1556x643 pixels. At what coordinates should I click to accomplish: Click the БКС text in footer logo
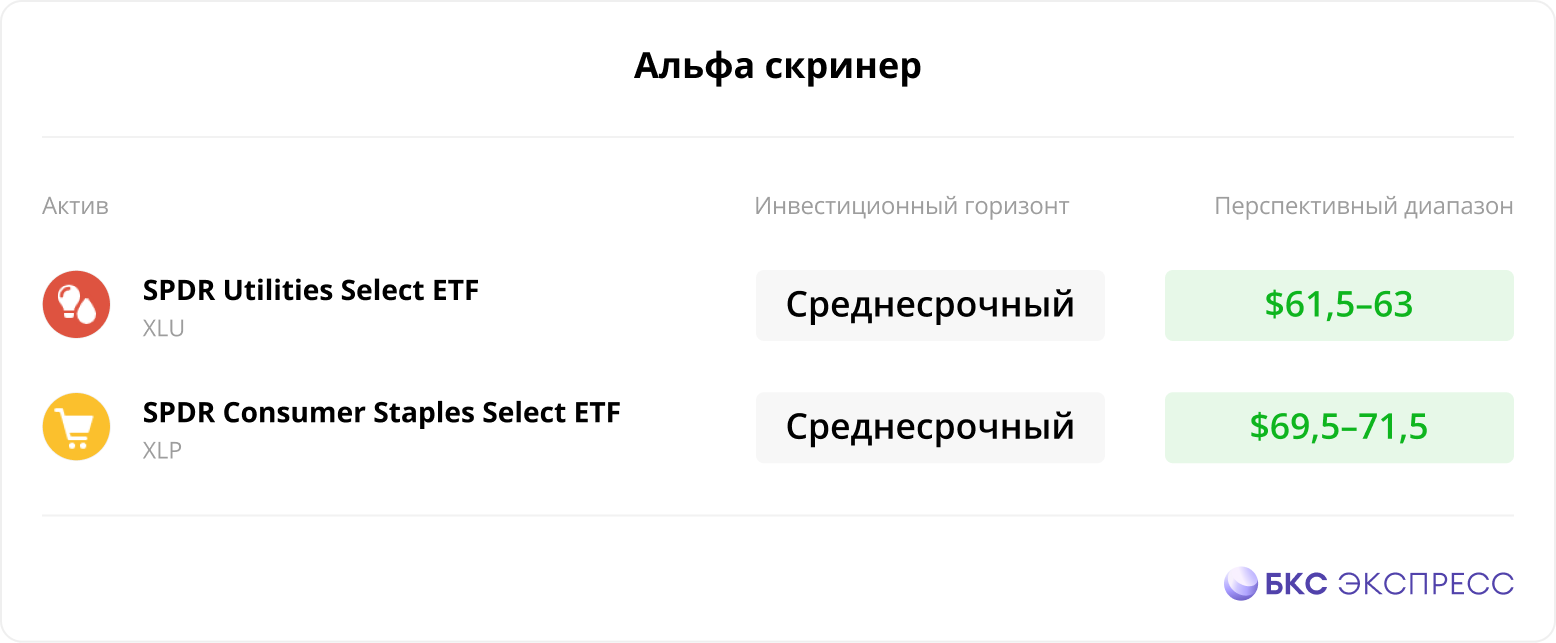pos(1296,583)
